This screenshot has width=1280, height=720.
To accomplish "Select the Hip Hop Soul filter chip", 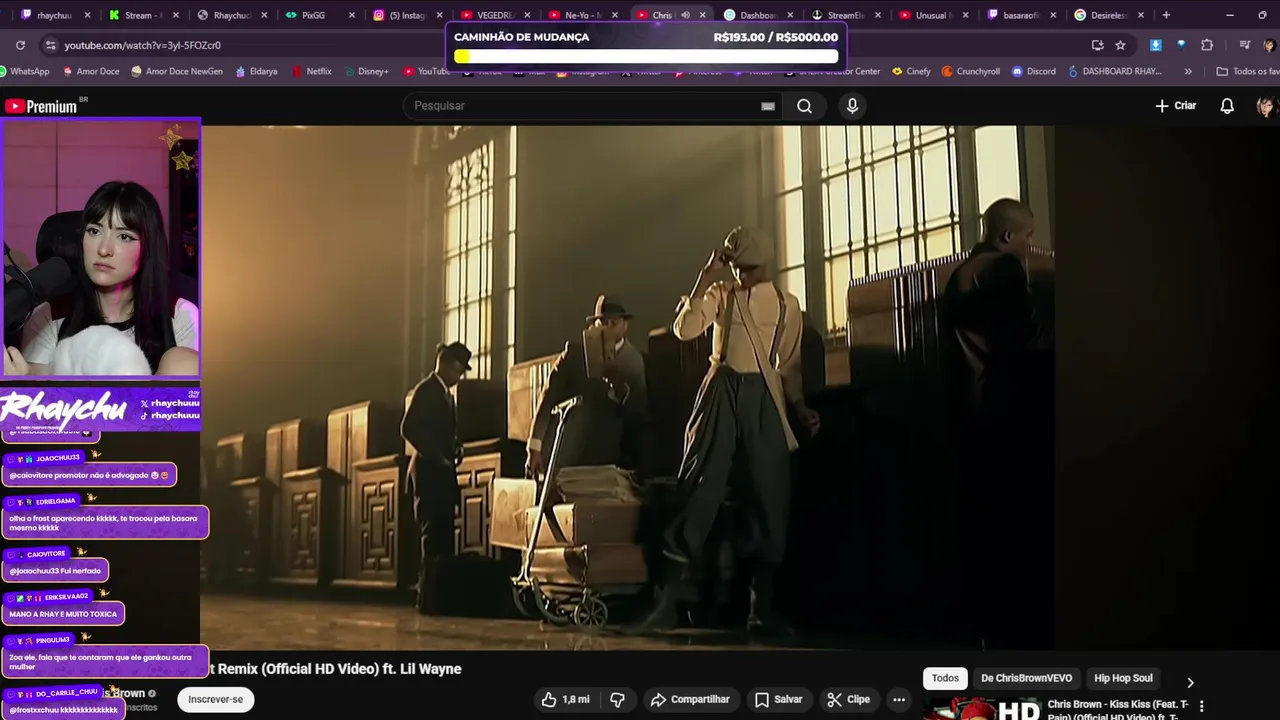I will (x=1123, y=678).
